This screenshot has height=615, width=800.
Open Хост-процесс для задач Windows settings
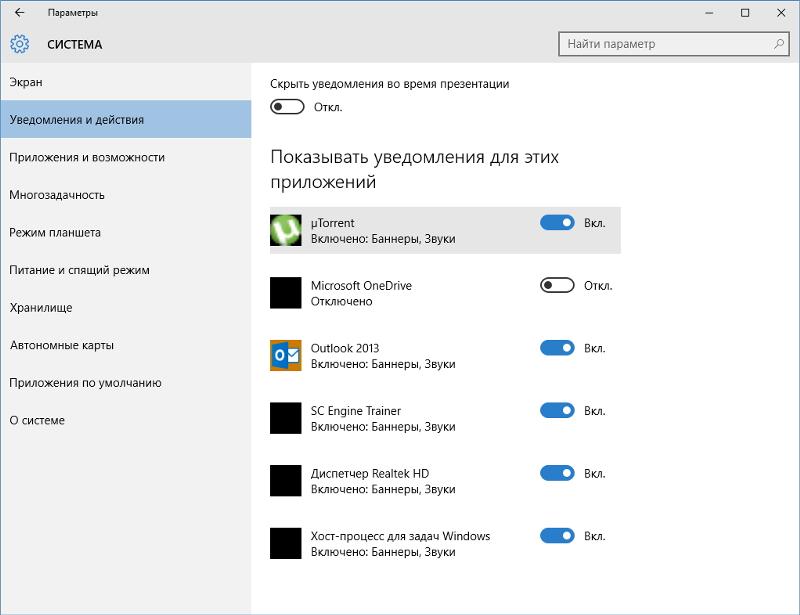coord(400,543)
